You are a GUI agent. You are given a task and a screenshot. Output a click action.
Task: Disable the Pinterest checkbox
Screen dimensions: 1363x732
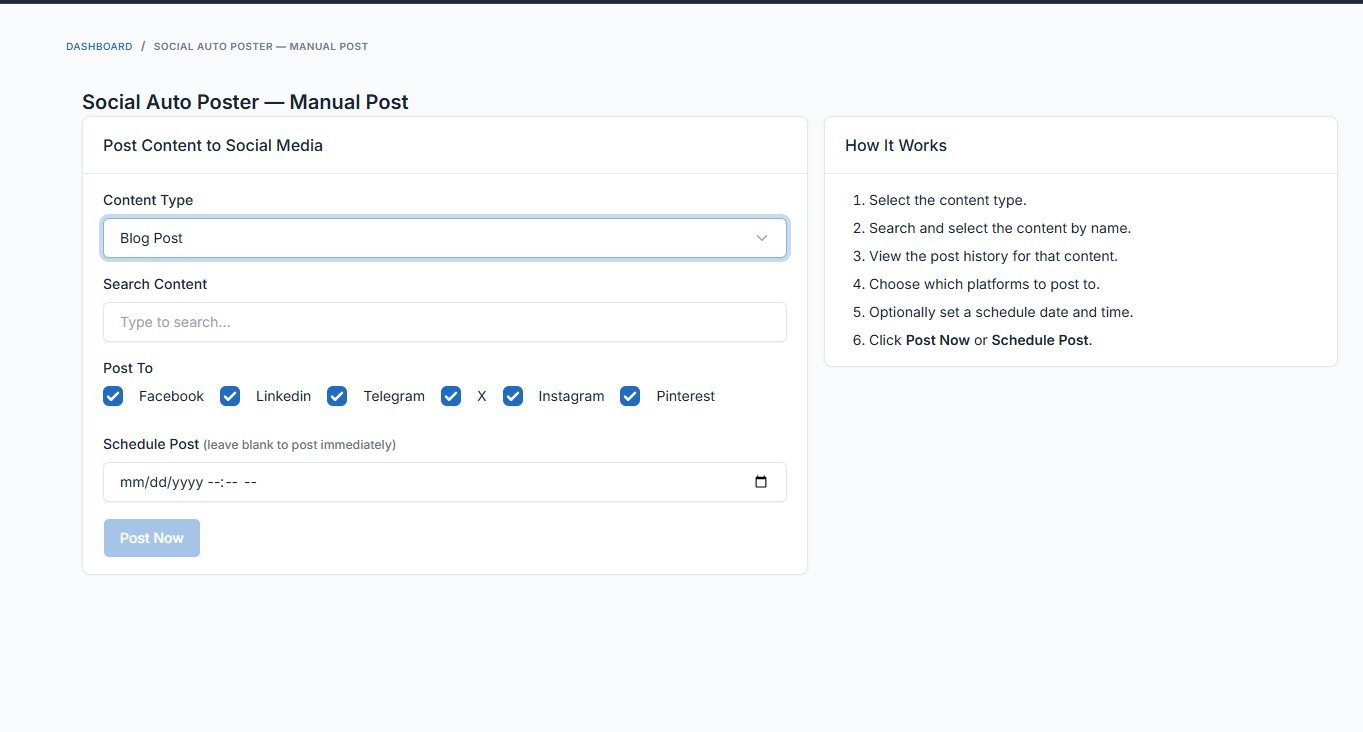630,396
